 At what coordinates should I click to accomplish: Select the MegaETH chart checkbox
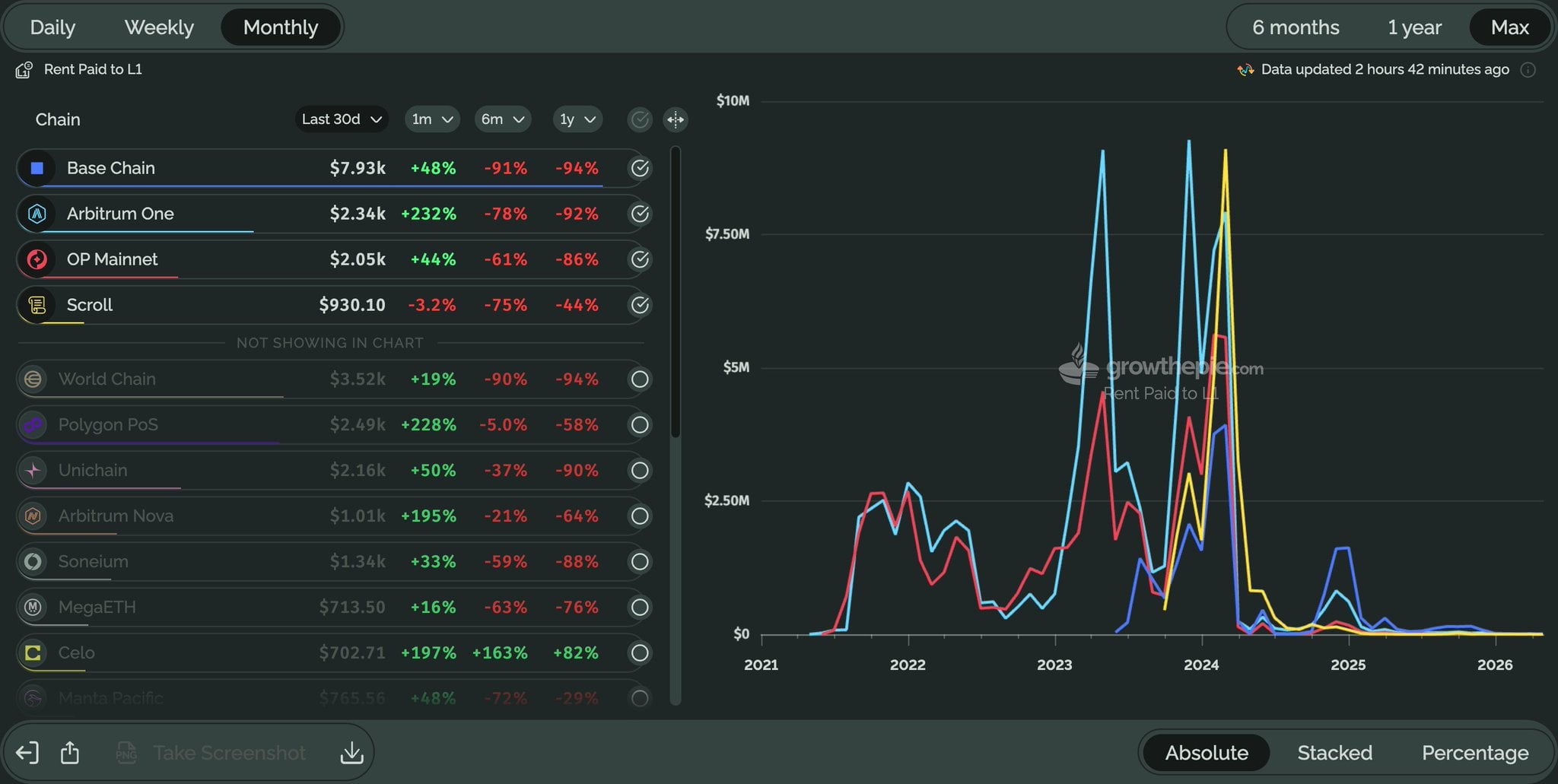[x=641, y=607]
